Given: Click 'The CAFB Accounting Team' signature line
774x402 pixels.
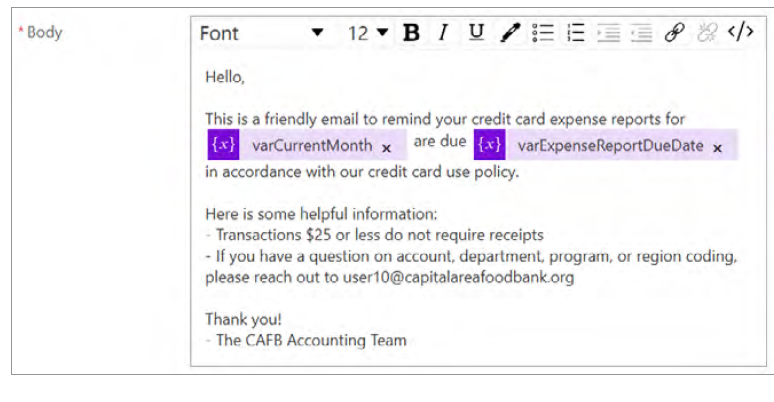Looking at the screenshot, I should [306, 340].
